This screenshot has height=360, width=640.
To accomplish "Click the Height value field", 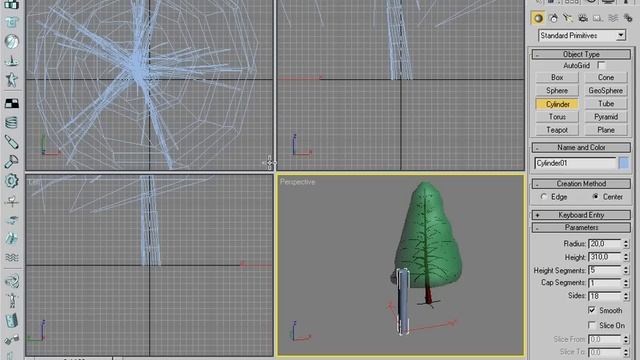I will pos(605,257).
